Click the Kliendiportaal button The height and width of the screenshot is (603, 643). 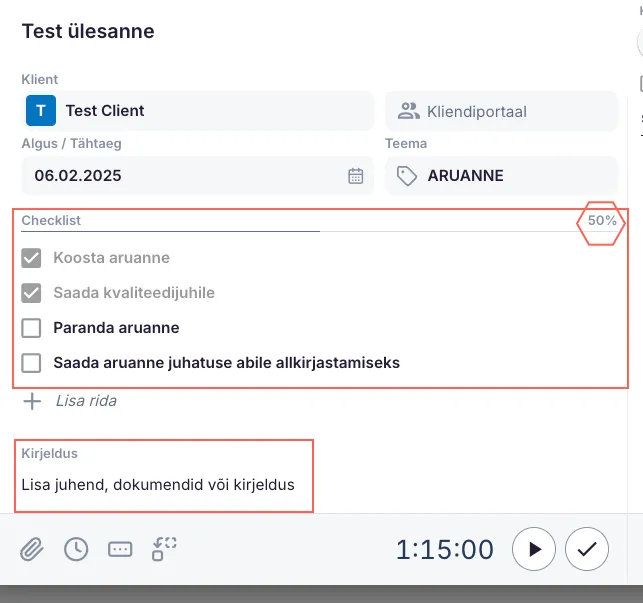tap(500, 111)
